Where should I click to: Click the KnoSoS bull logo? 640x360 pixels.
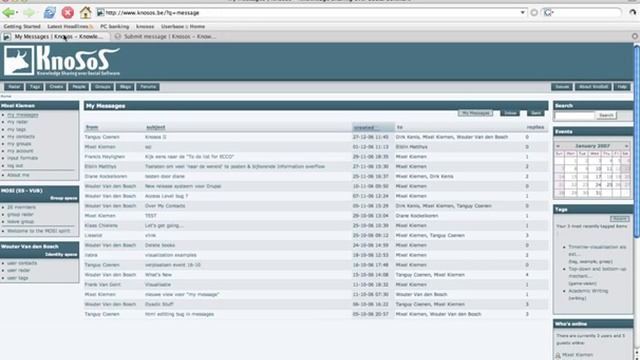point(19,61)
